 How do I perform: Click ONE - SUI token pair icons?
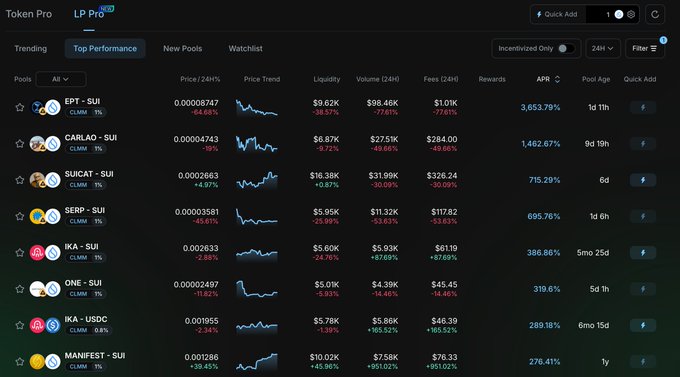click(x=46, y=289)
